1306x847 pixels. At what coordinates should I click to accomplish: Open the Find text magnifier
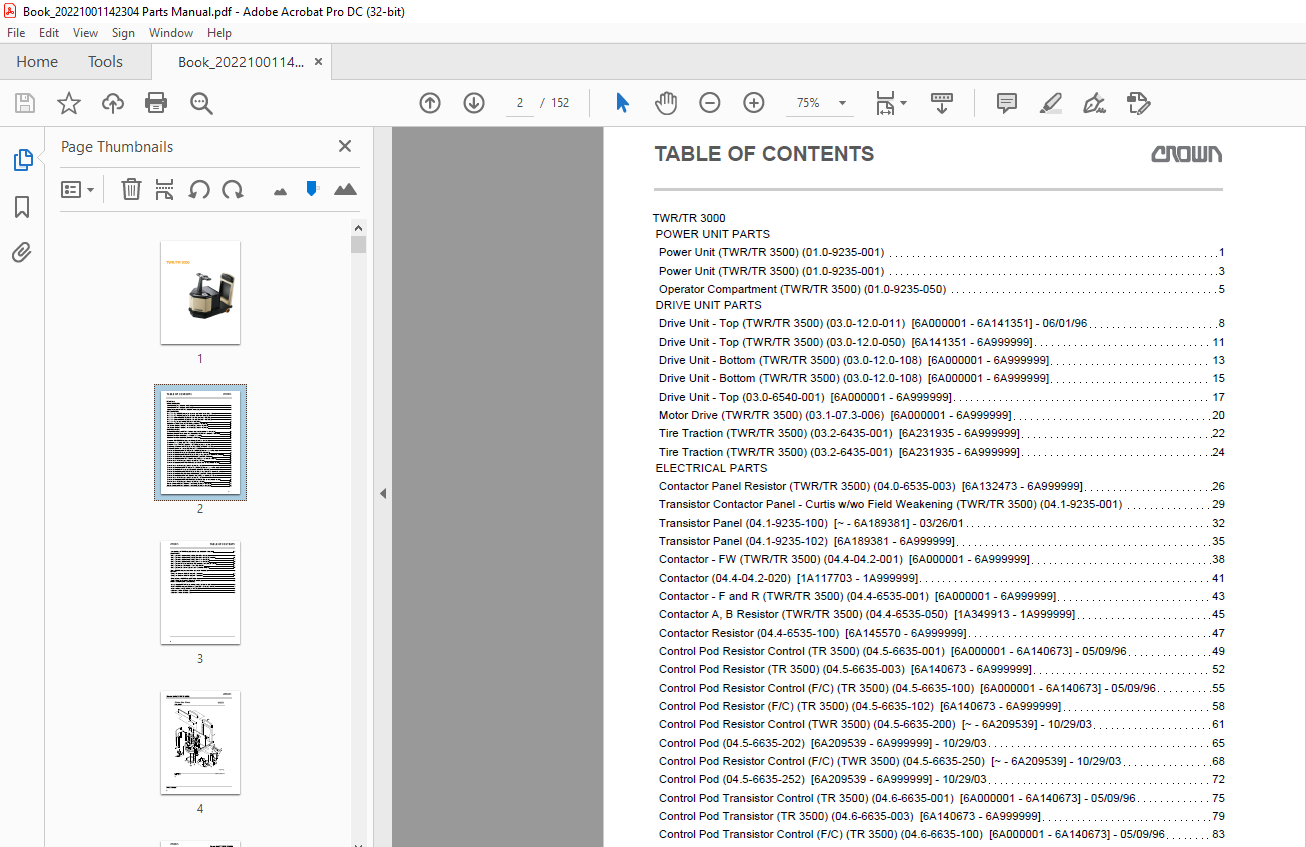click(201, 103)
